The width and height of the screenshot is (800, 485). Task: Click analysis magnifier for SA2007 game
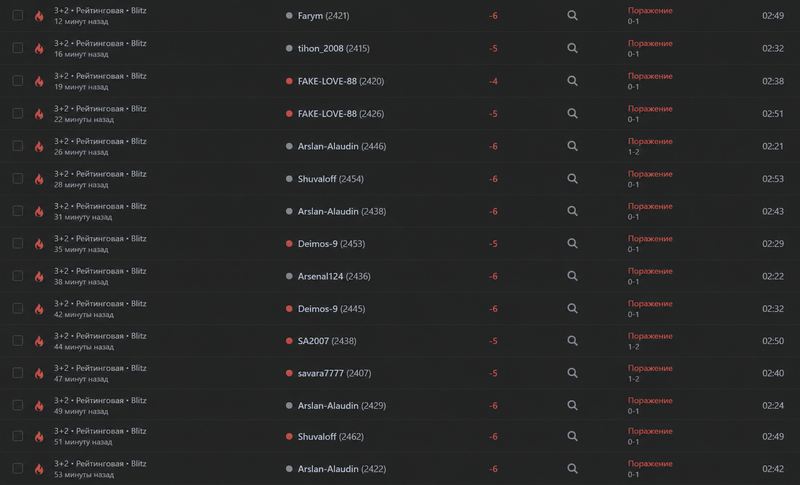click(572, 341)
